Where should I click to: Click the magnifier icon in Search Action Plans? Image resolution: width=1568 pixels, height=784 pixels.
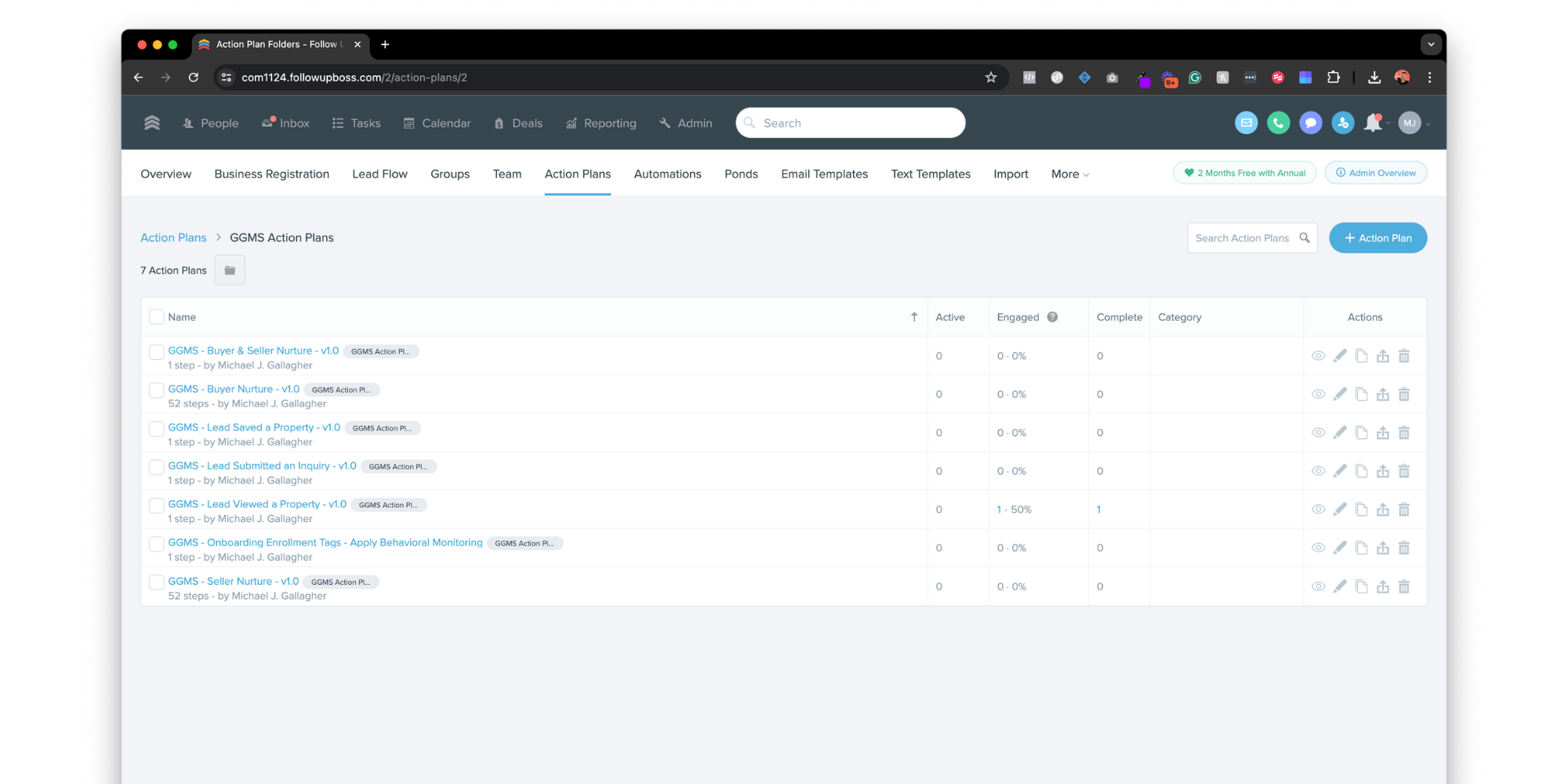[x=1305, y=238]
